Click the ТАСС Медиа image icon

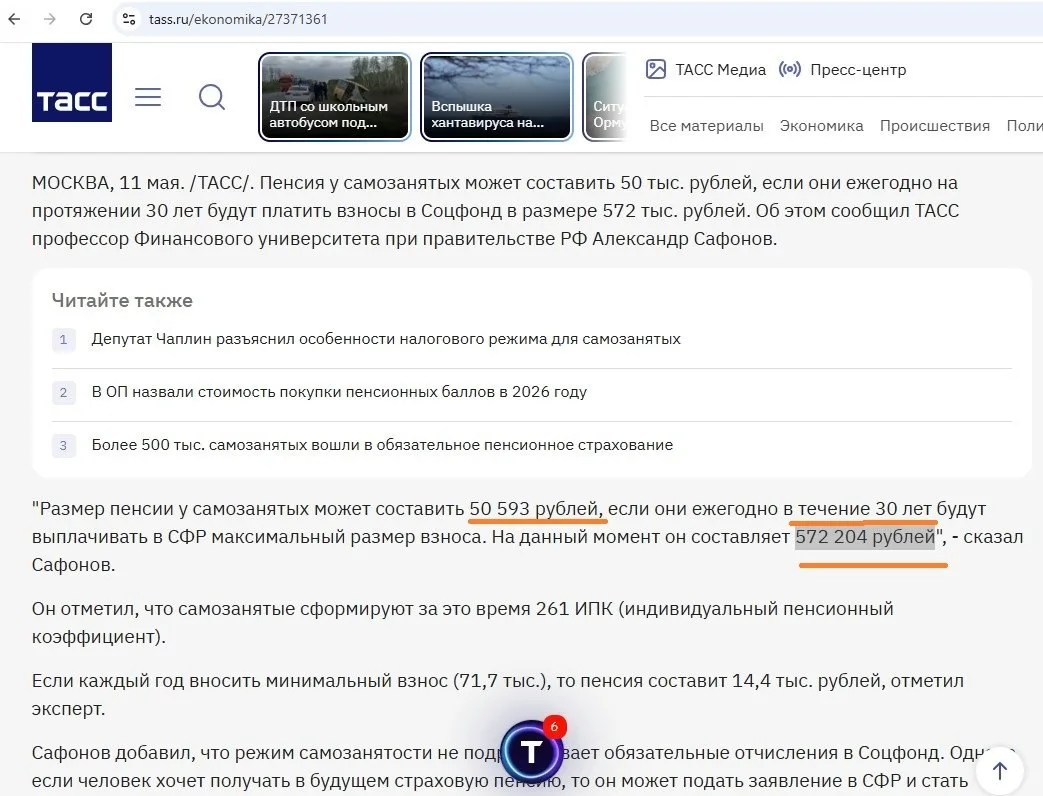[656, 69]
